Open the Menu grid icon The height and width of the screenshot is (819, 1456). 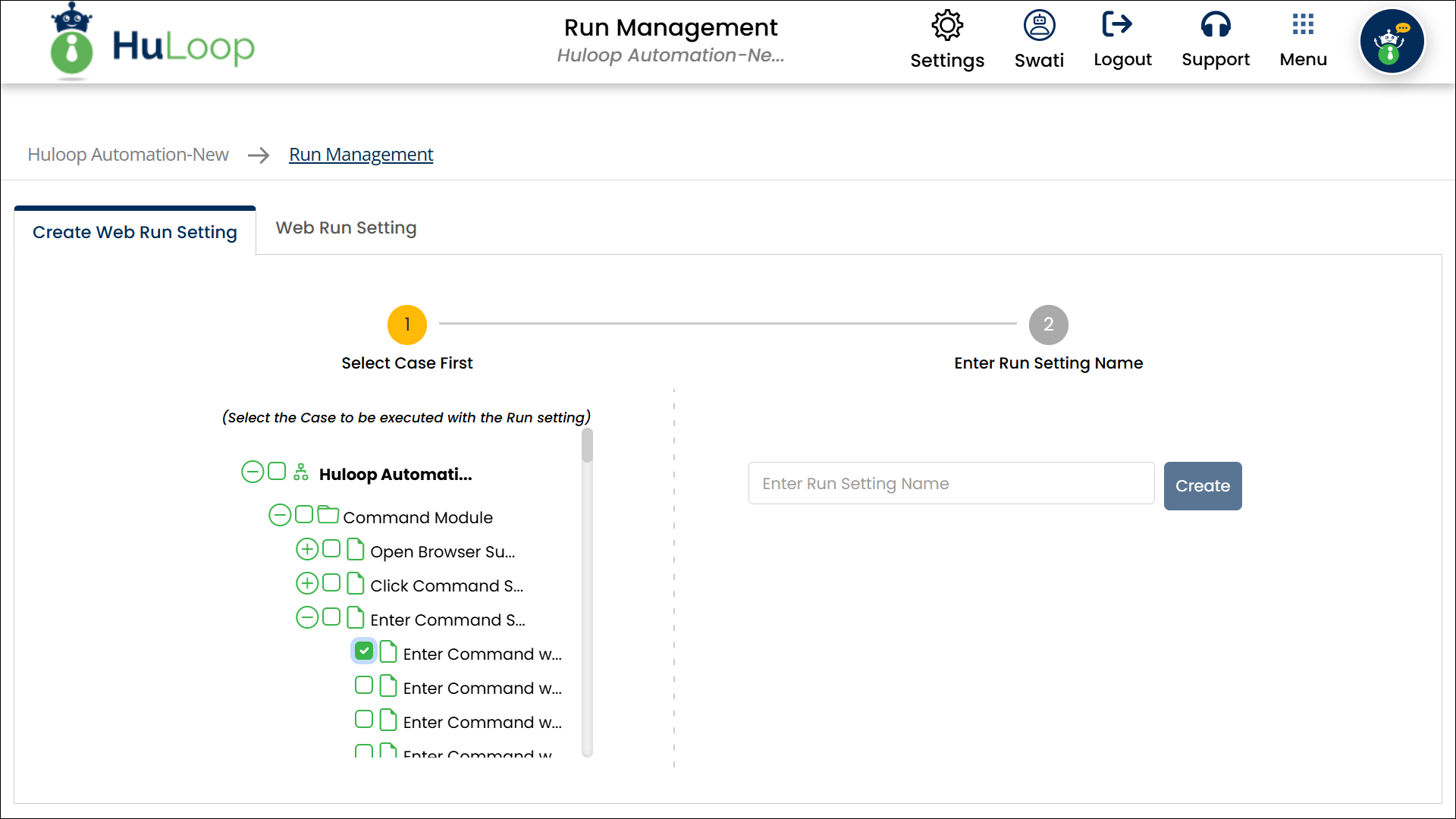click(1303, 24)
